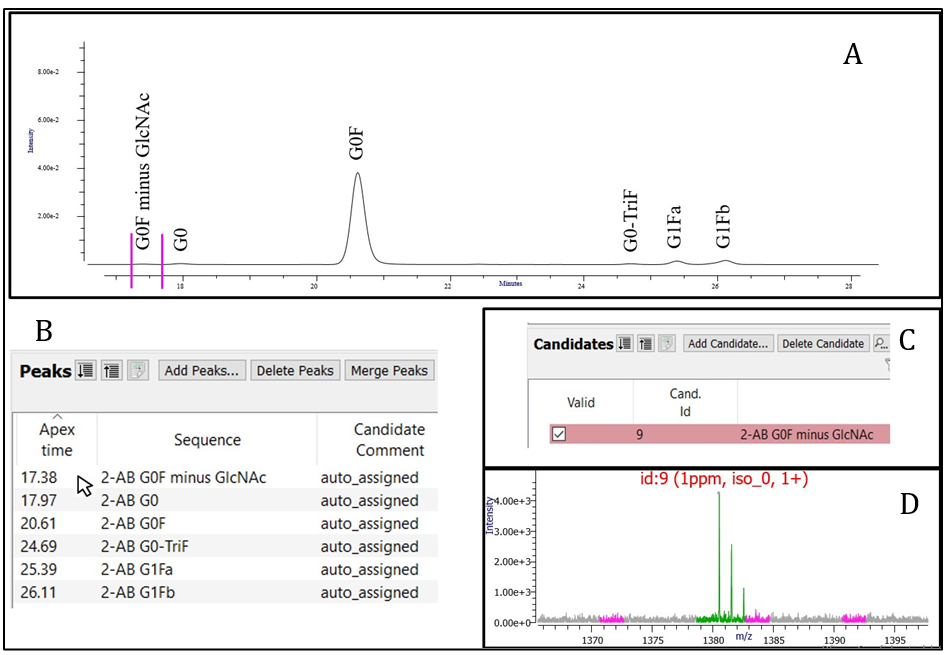Click the export sheet icon in Candidates toolbar
Screen dimensions: 947x655
coord(667,344)
